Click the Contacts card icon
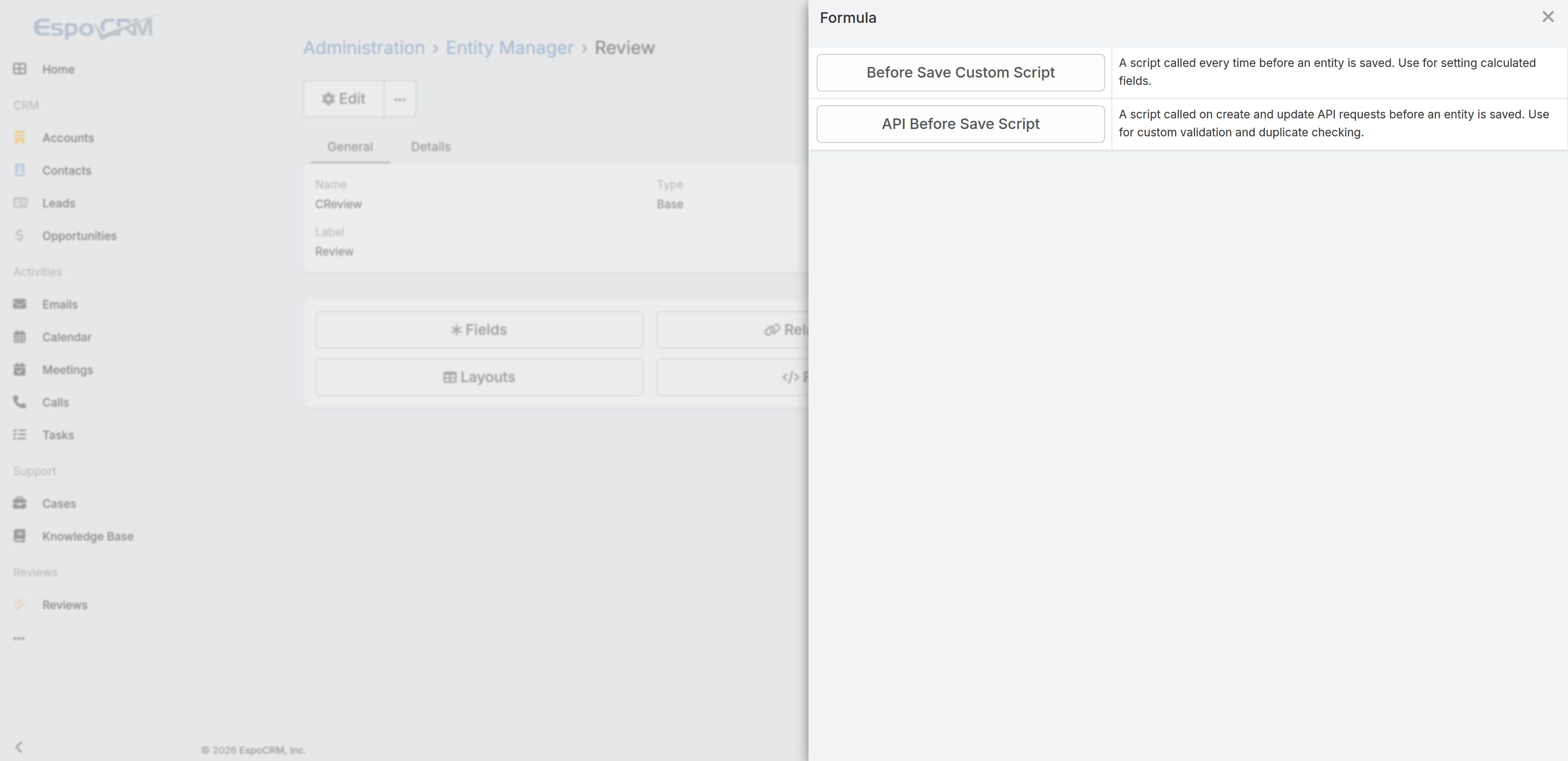The image size is (1568, 761). coord(20,171)
